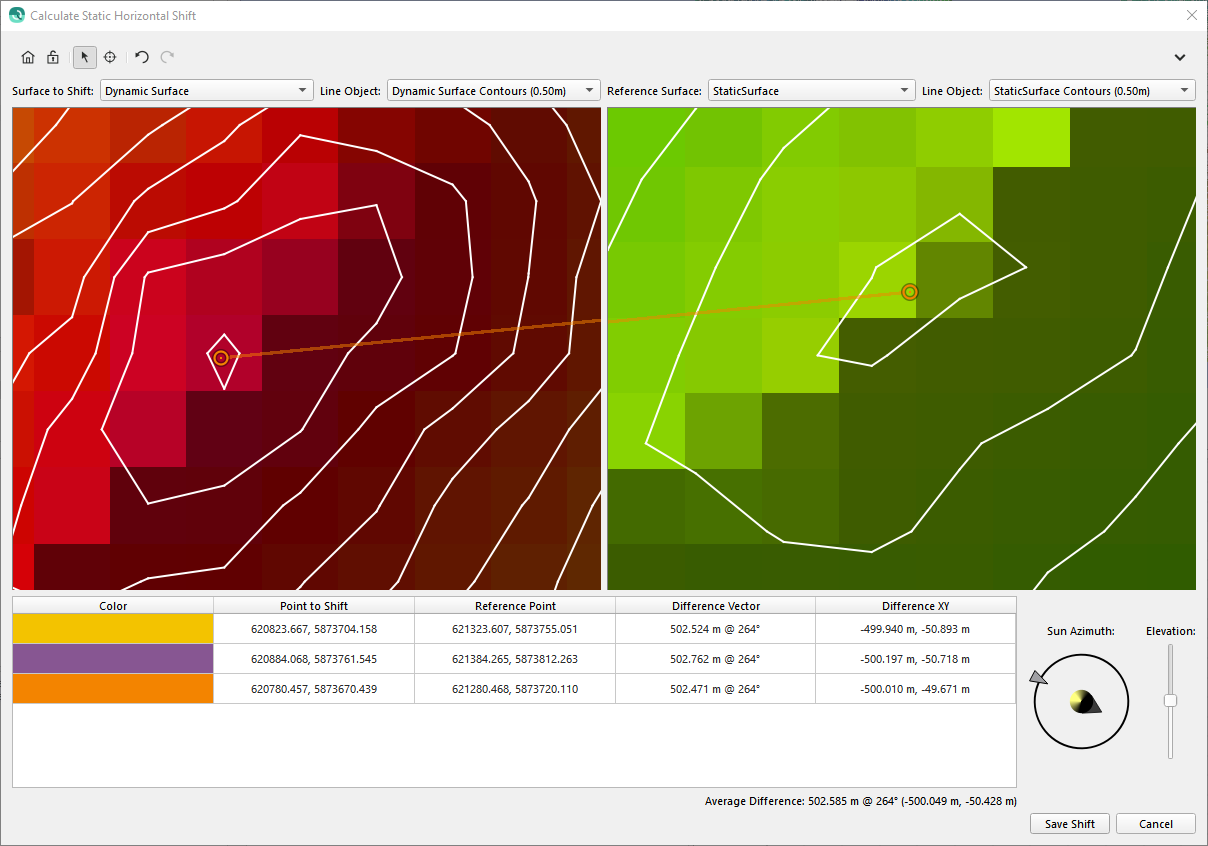Select the purple color swatch row
This screenshot has width=1208, height=846.
[x=113, y=659]
